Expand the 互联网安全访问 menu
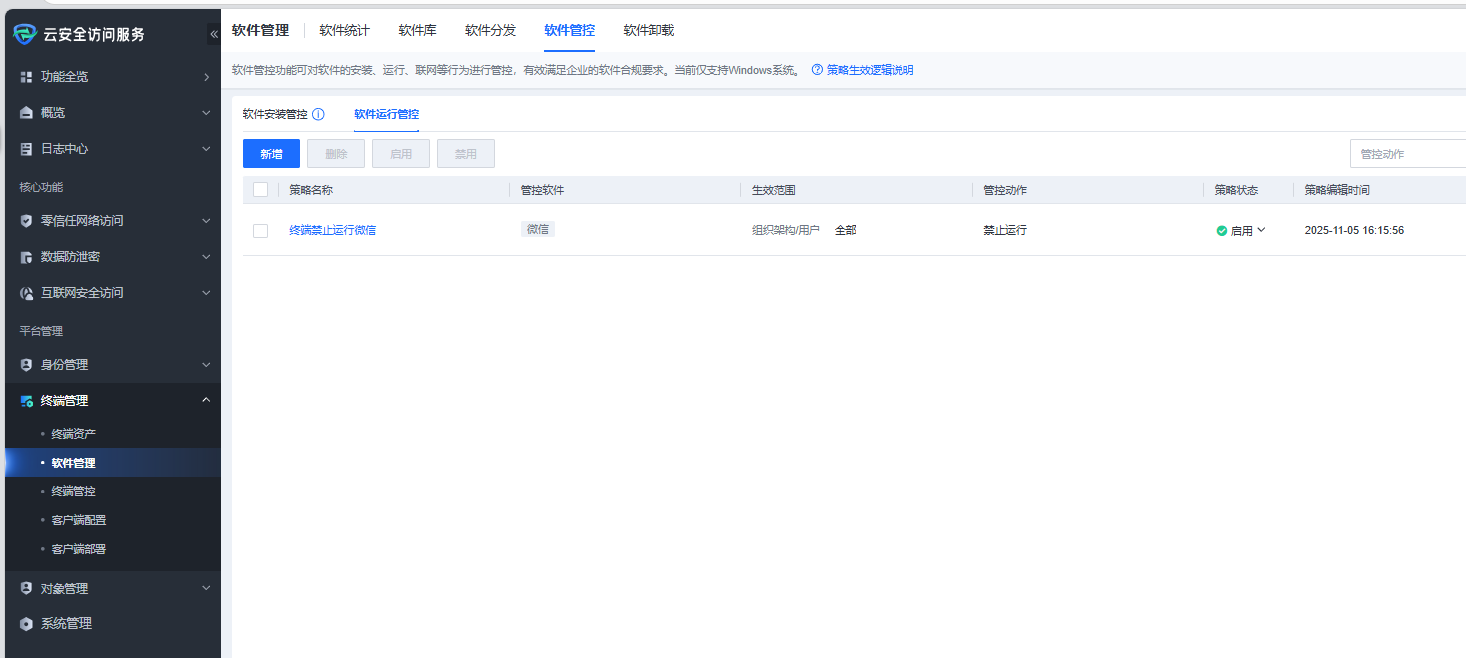This screenshot has width=1466, height=658. 206,293
